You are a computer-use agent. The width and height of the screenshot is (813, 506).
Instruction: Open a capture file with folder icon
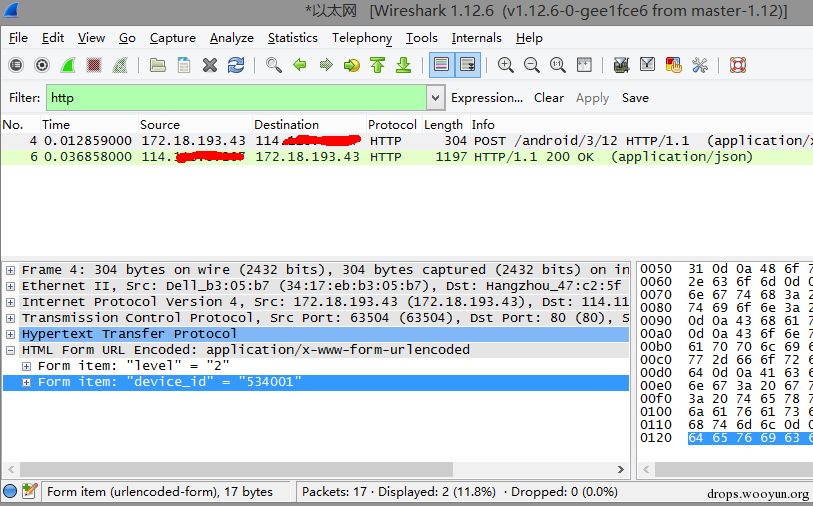(x=158, y=65)
